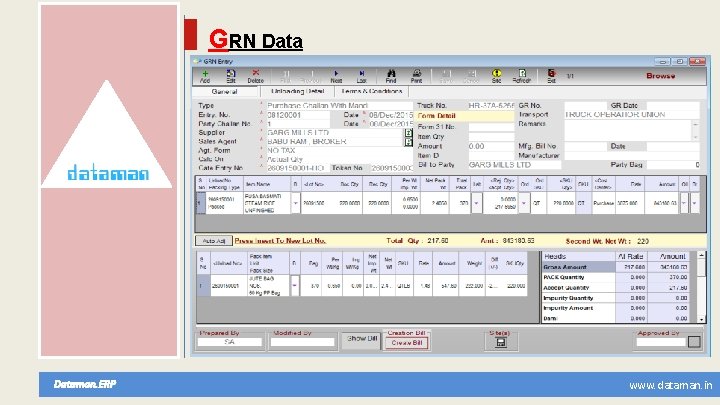
Task: Click lookup icon beside Sales Agent field
Action: [x=408, y=142]
